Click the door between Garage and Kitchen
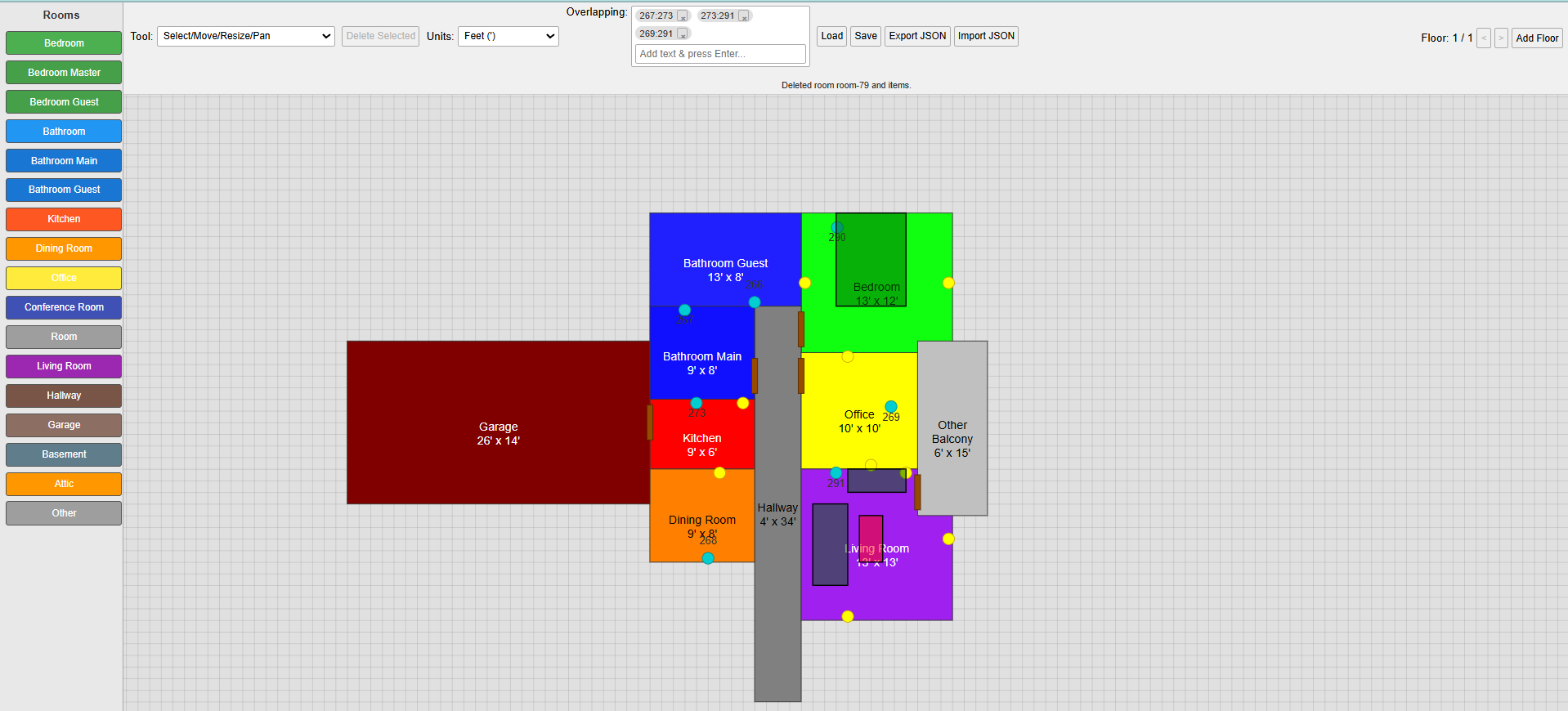 click(x=650, y=422)
